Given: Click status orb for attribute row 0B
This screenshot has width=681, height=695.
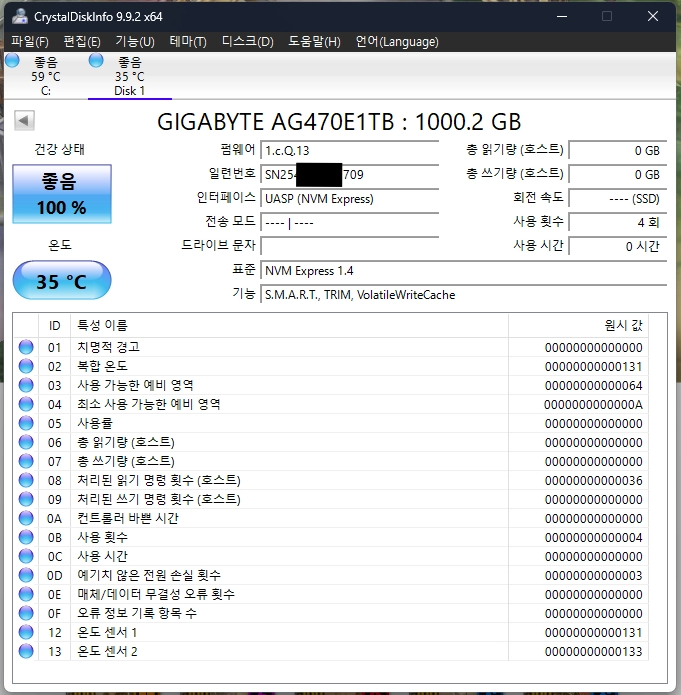Looking at the screenshot, I should click(26, 537).
